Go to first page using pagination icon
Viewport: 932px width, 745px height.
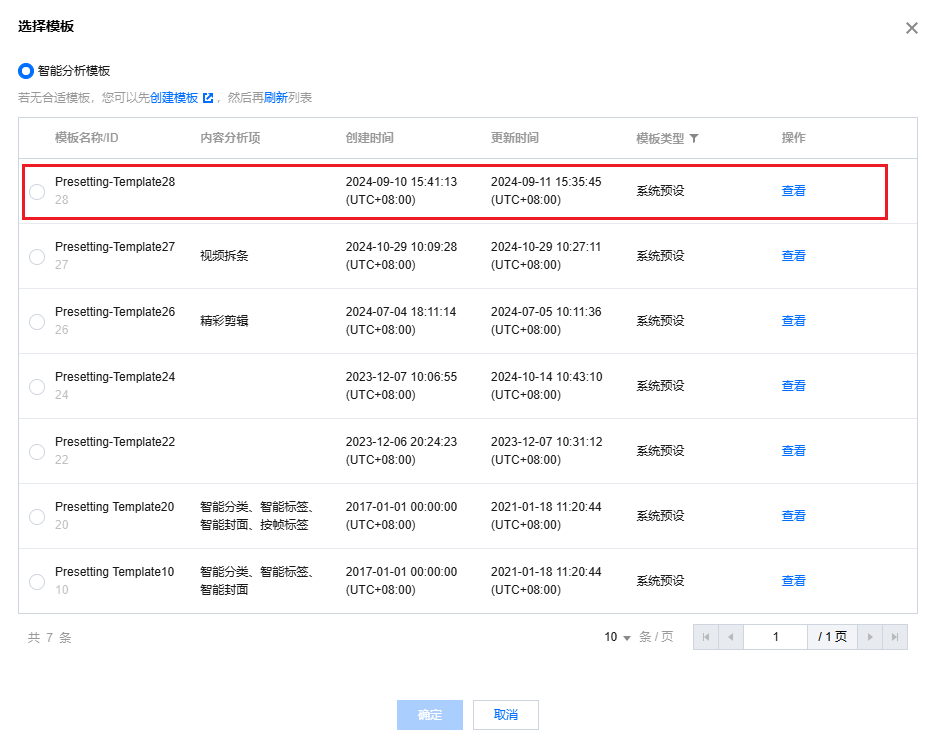click(x=706, y=637)
